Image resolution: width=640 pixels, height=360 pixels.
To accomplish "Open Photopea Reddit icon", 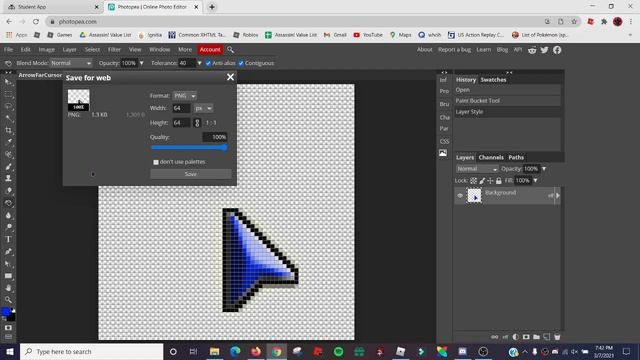I will [532, 50].
